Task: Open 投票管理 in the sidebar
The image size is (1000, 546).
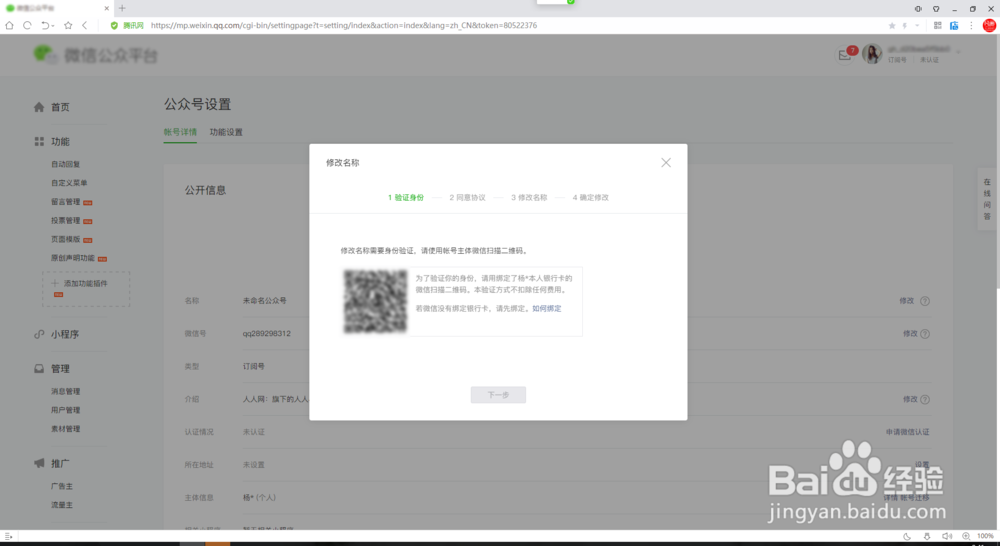Action: tap(66, 221)
